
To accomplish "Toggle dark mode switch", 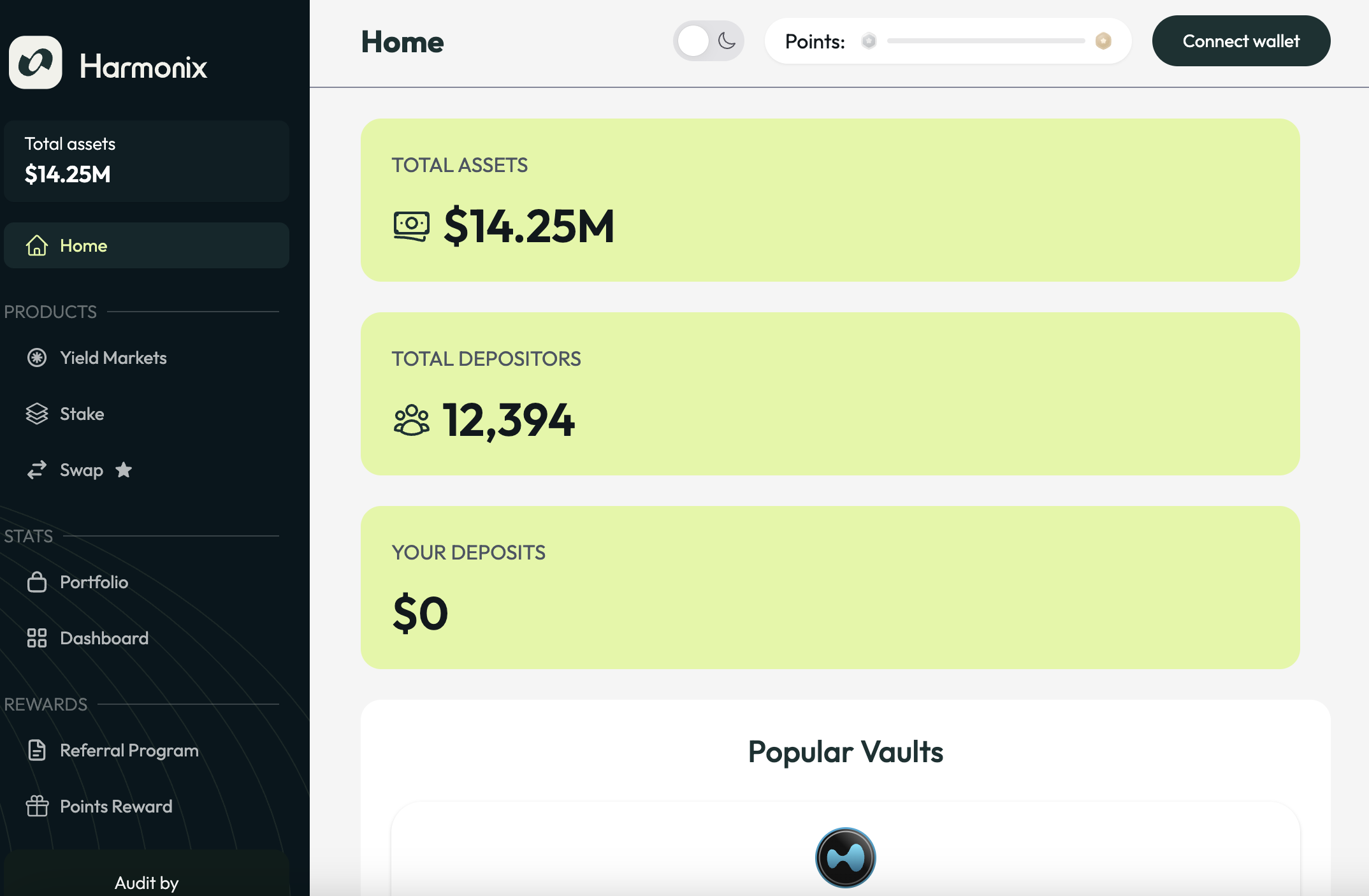I will click(x=708, y=41).
